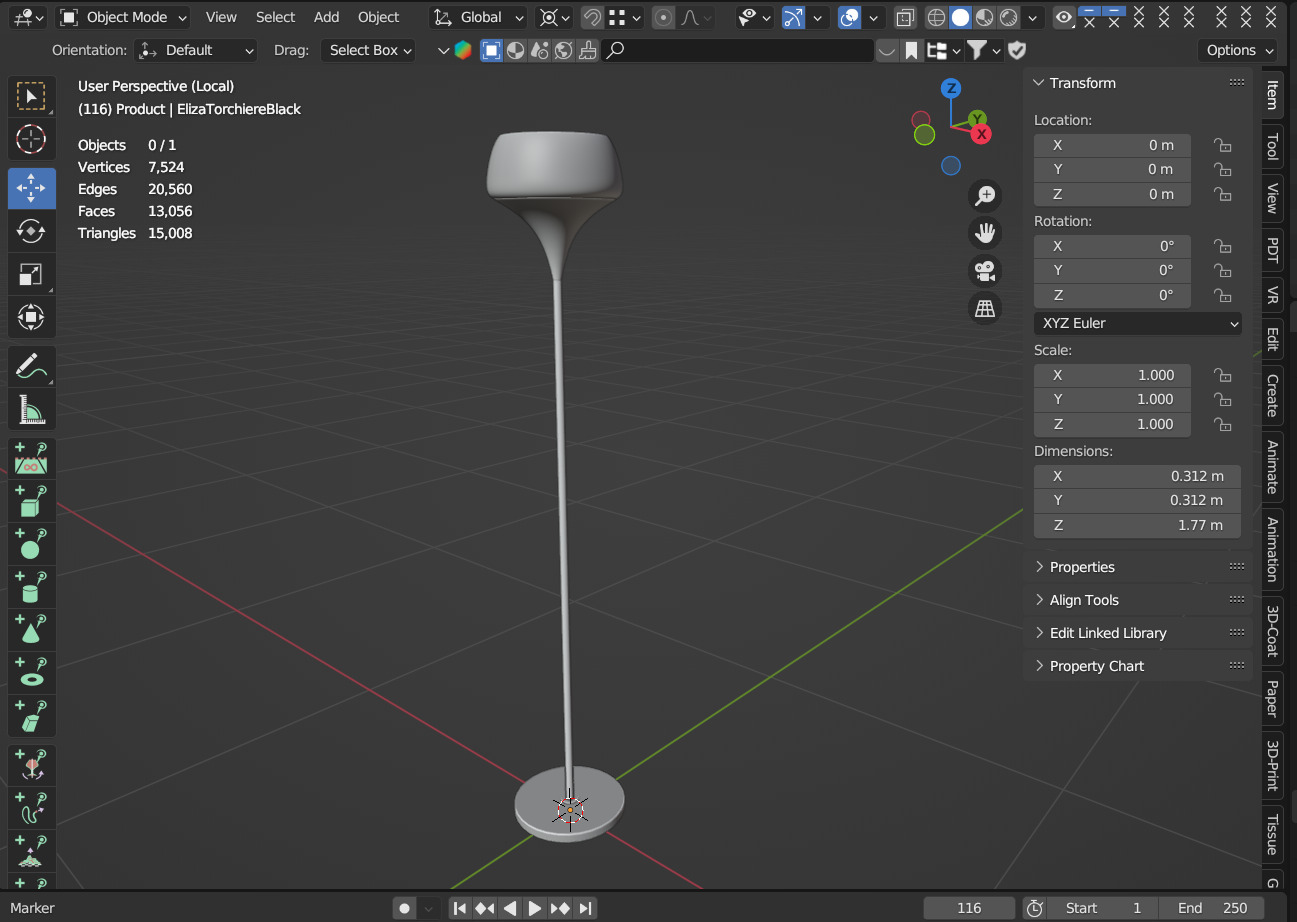Toggle lock for Scale Y
Image resolution: width=1297 pixels, height=922 pixels.
click(1222, 399)
